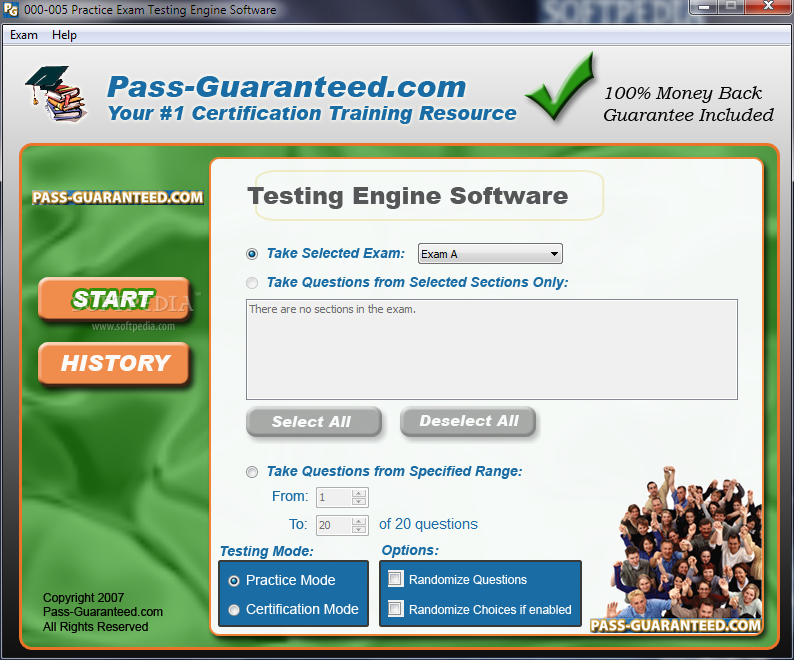794x660 pixels.
Task: Select Certification Mode radio button
Action: click(x=234, y=610)
